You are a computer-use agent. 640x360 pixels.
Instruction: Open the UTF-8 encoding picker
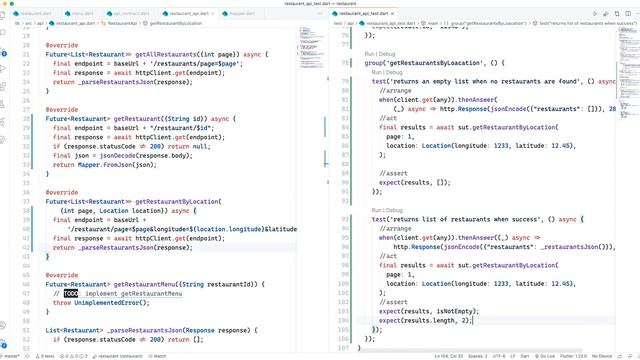(499, 356)
